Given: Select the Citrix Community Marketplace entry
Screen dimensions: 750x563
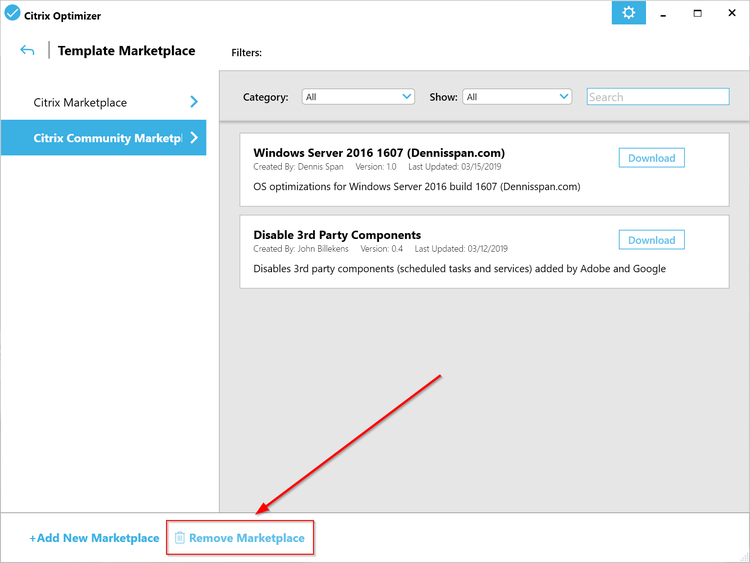Looking at the screenshot, I should [x=103, y=138].
